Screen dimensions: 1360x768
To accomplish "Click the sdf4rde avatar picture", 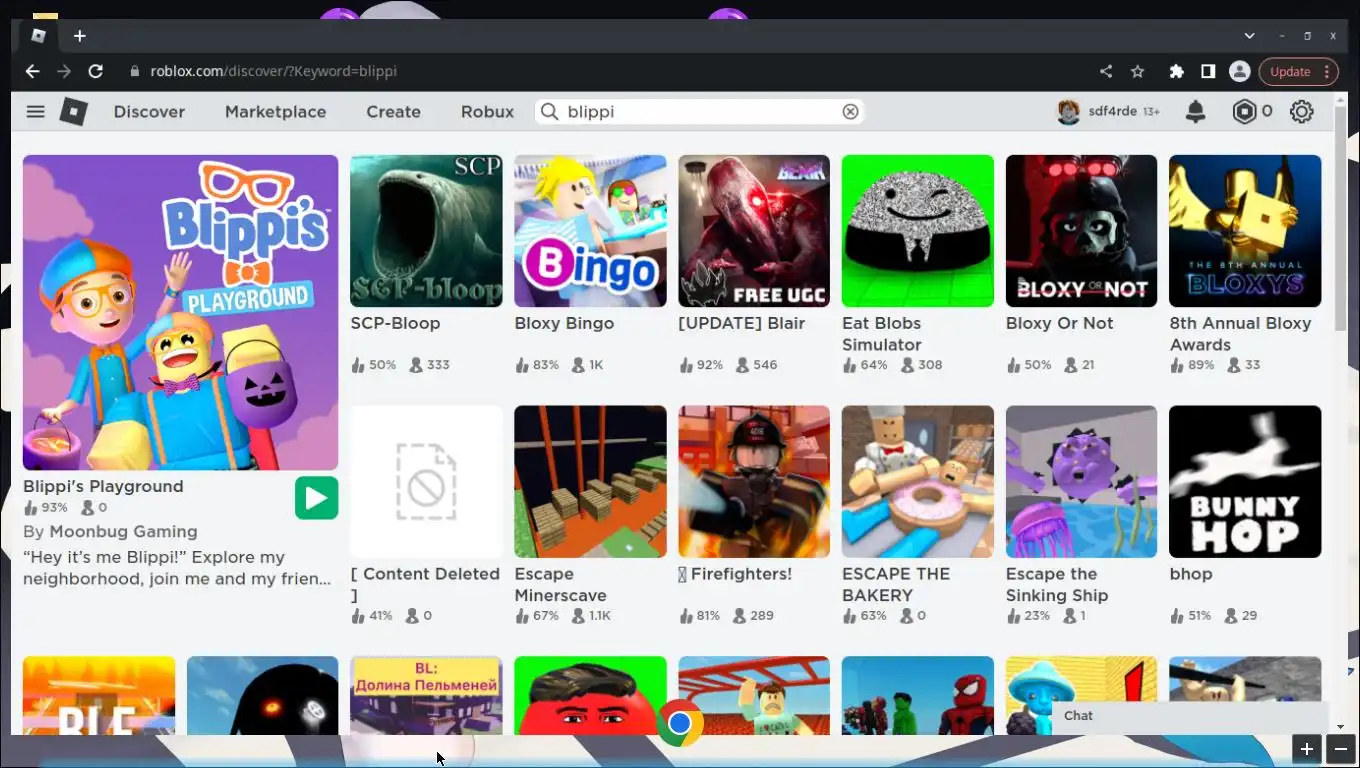I will pos(1069,112).
